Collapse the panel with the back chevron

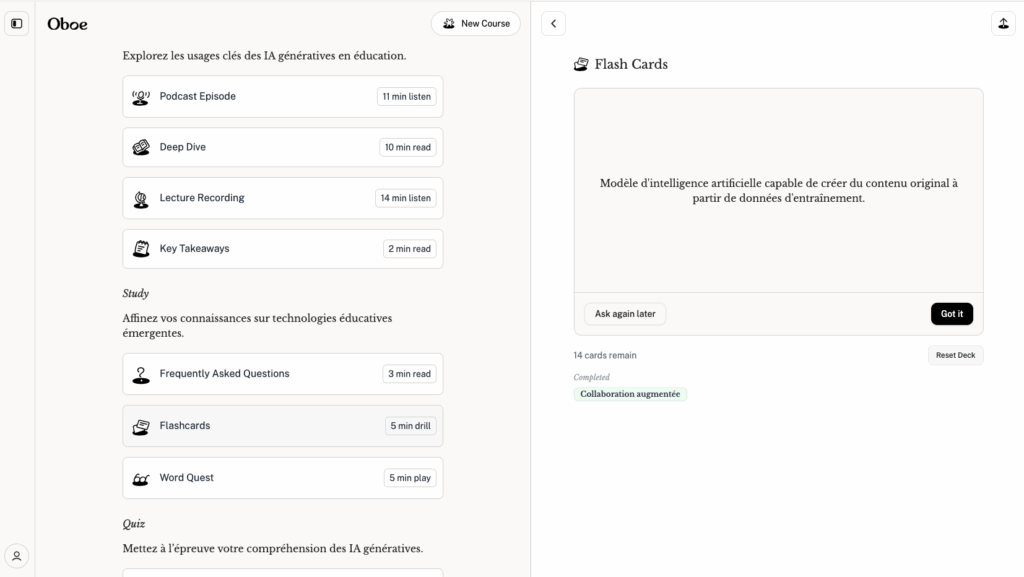click(553, 23)
